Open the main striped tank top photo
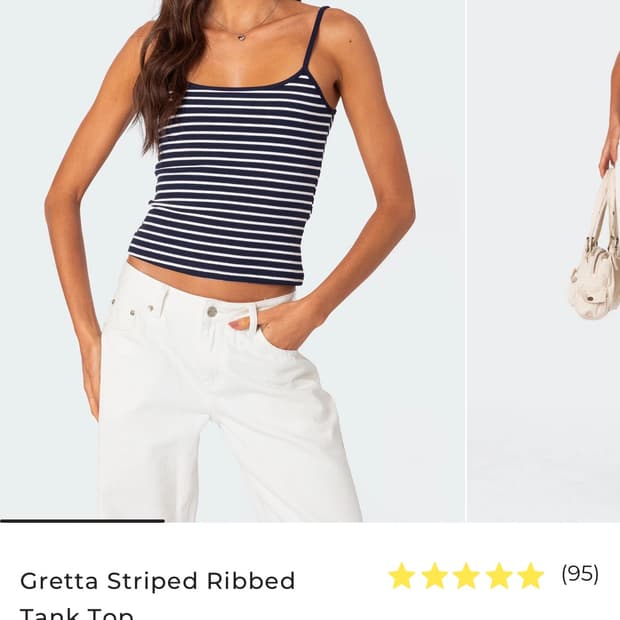The width and height of the screenshot is (620, 620). pos(232,261)
